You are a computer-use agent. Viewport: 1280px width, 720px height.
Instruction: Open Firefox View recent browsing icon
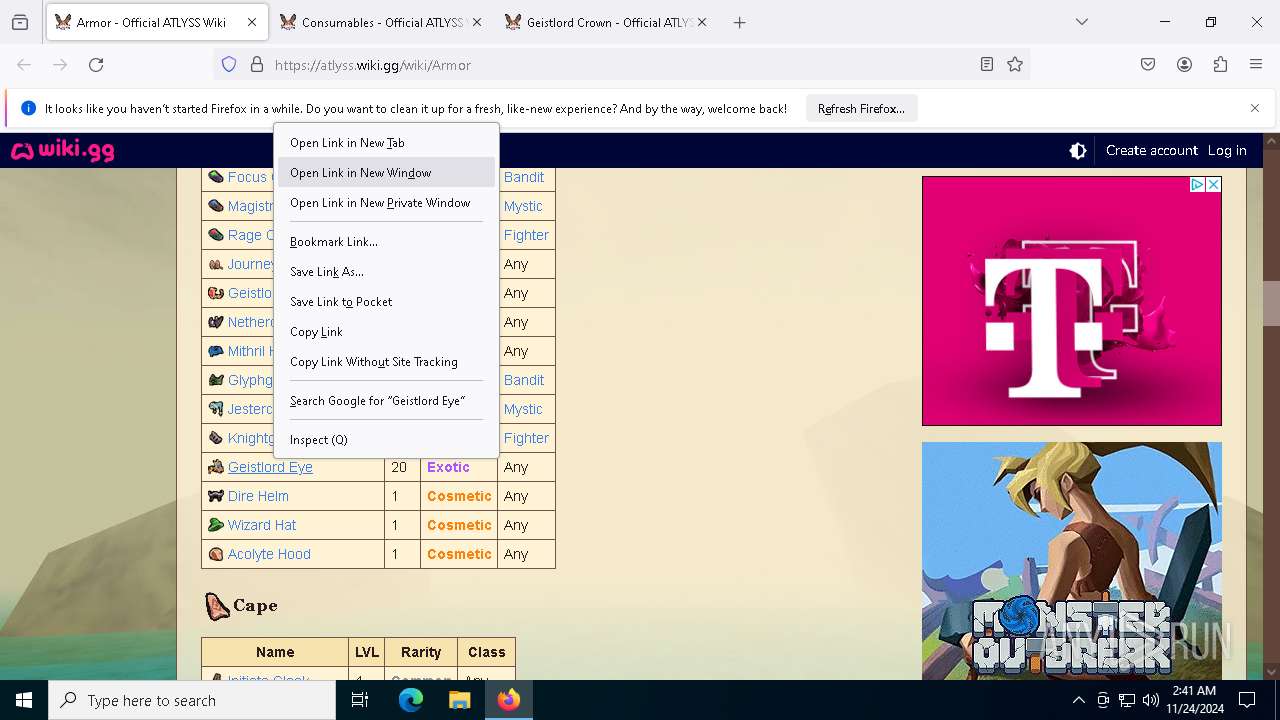pos(20,22)
